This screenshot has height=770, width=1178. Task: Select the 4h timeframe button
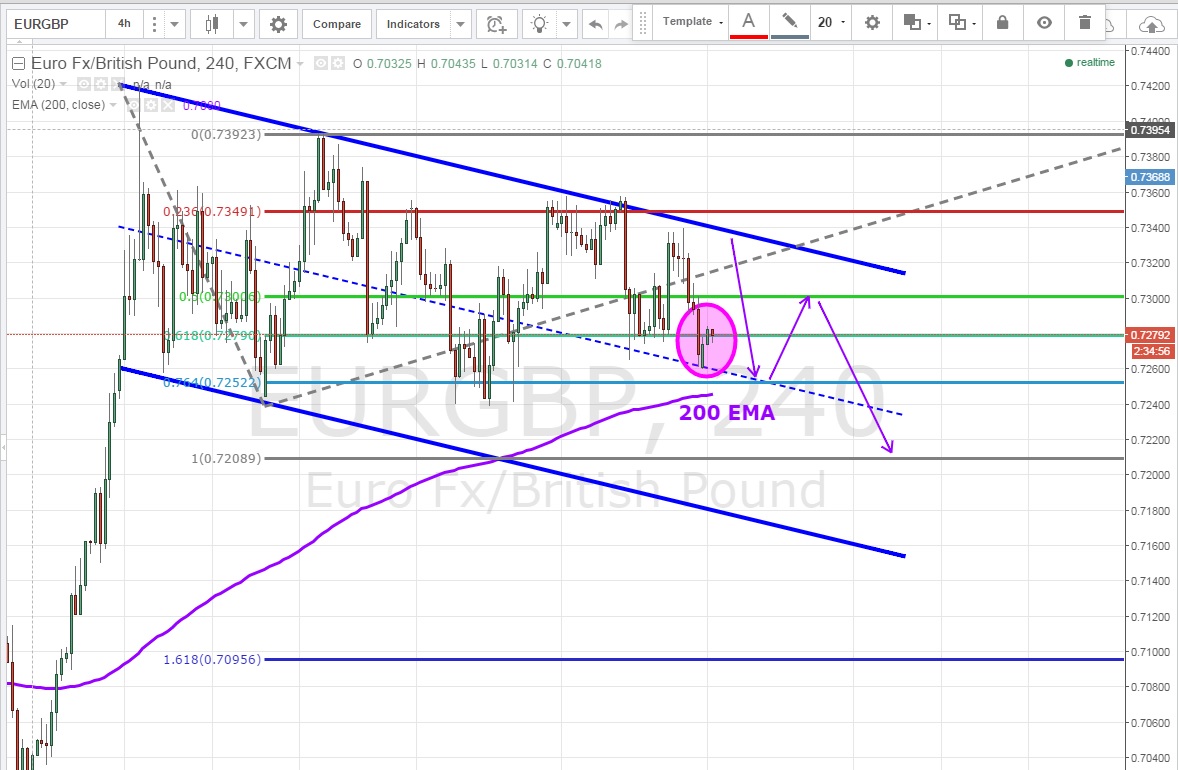tap(124, 23)
